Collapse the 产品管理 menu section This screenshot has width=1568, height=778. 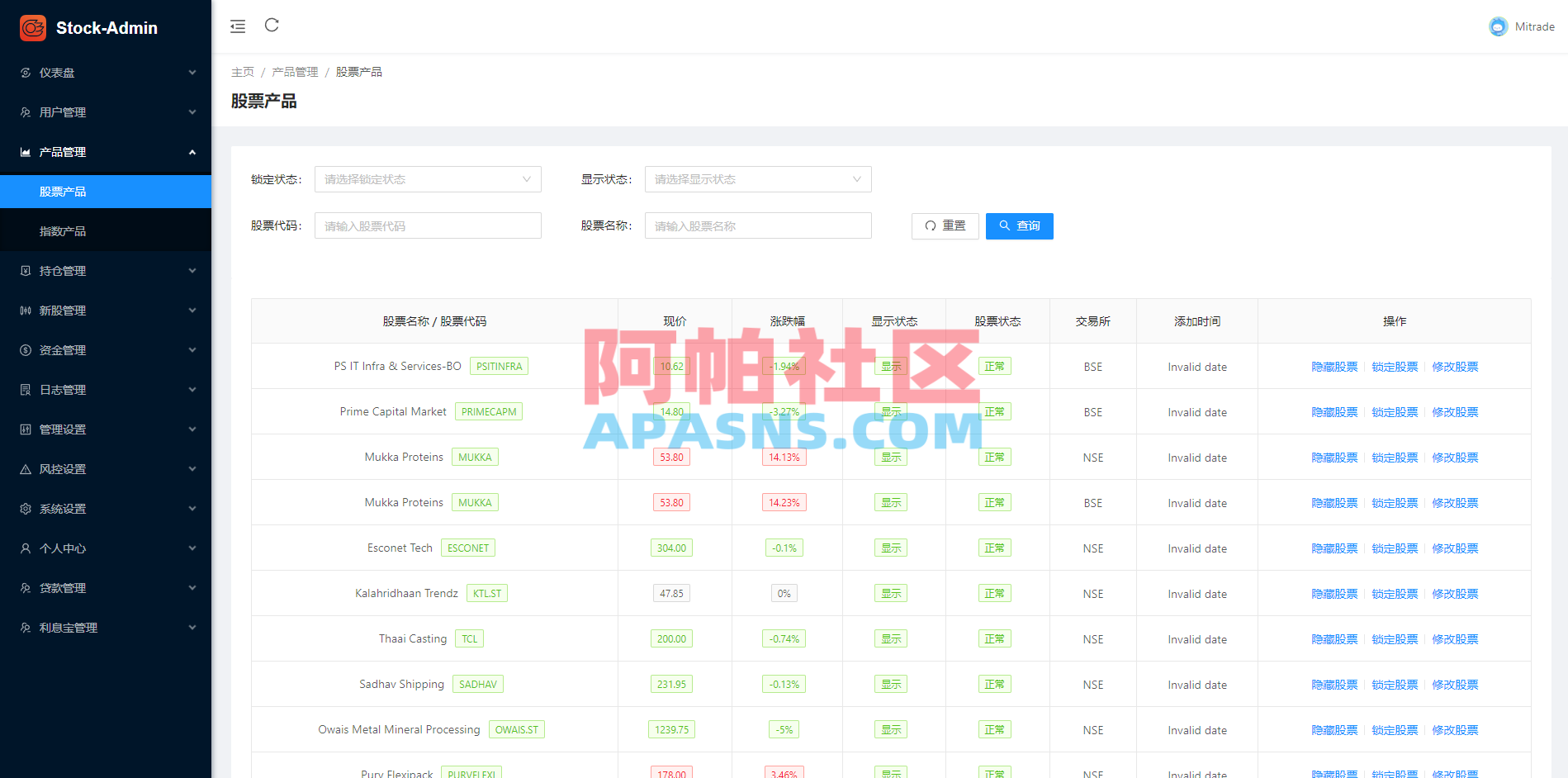click(x=106, y=152)
